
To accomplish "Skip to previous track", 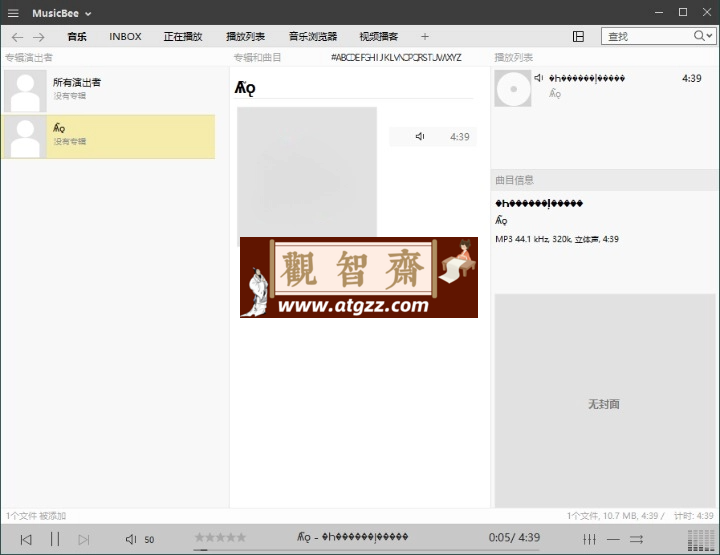I will click(x=26, y=539).
